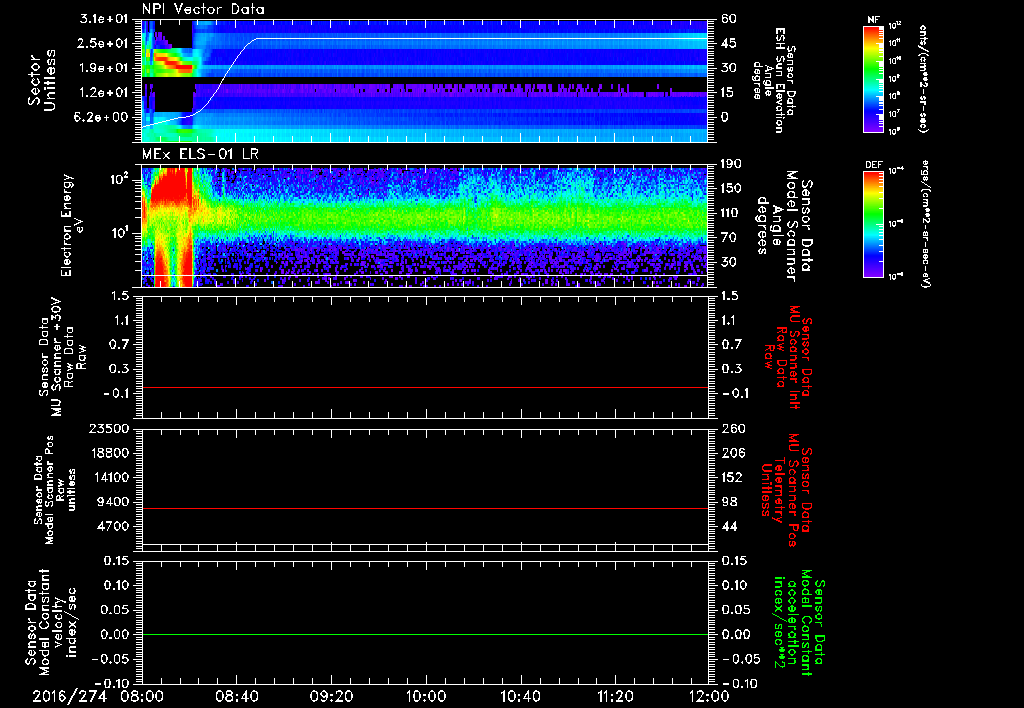
Task: Click the red "MU Scanner Pos Telemetry" axis title
Action: [x=786, y=490]
